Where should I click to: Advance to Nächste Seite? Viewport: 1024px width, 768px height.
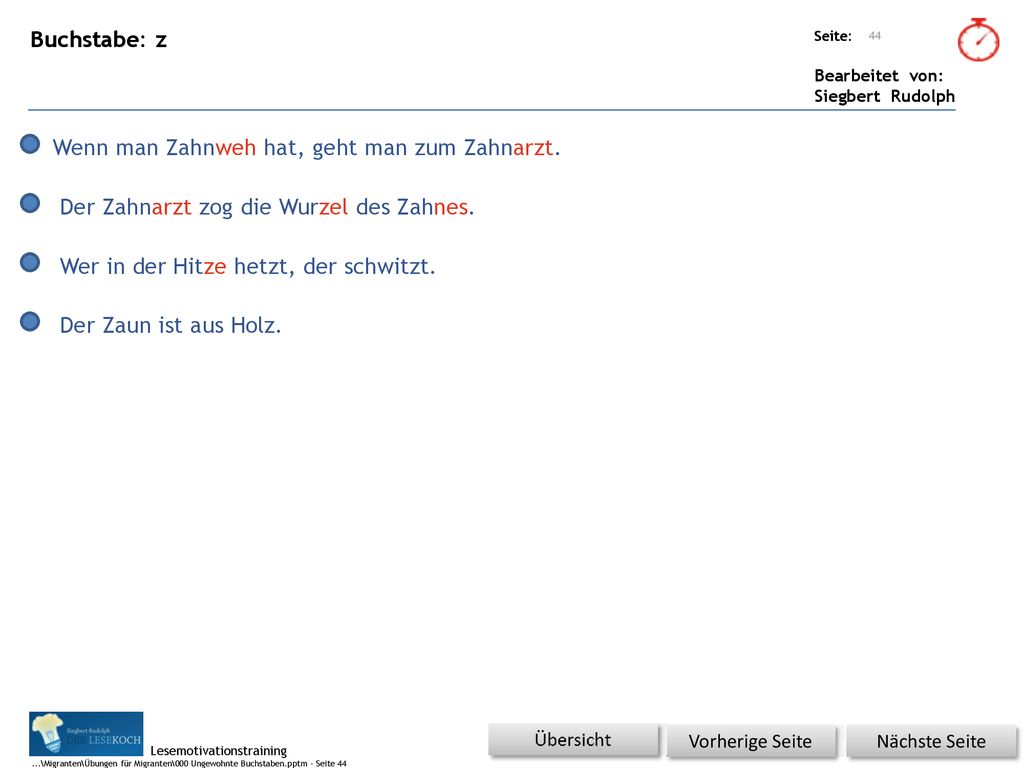click(x=931, y=741)
